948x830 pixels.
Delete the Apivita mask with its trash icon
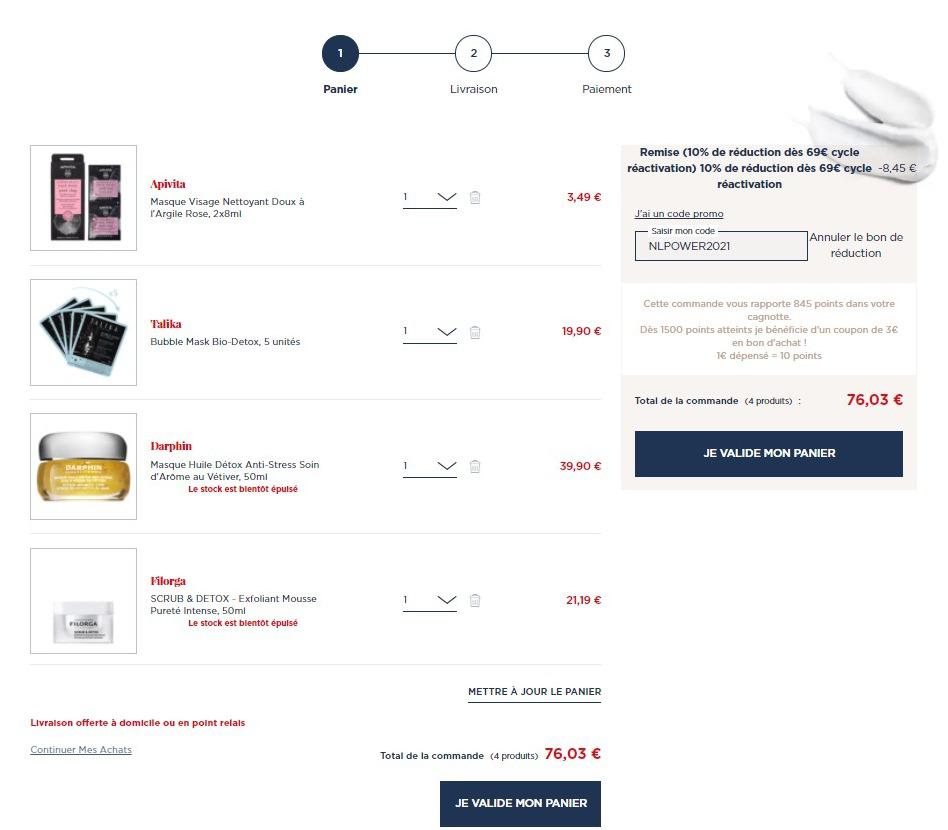click(x=475, y=197)
